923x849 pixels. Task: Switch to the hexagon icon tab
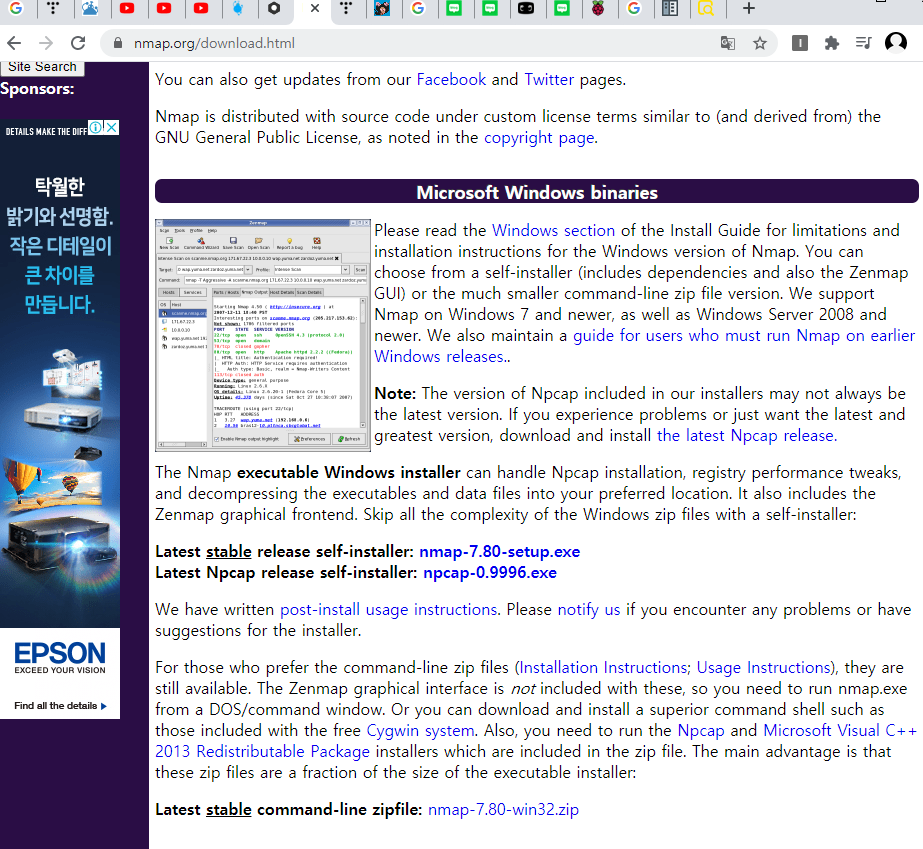[274, 8]
